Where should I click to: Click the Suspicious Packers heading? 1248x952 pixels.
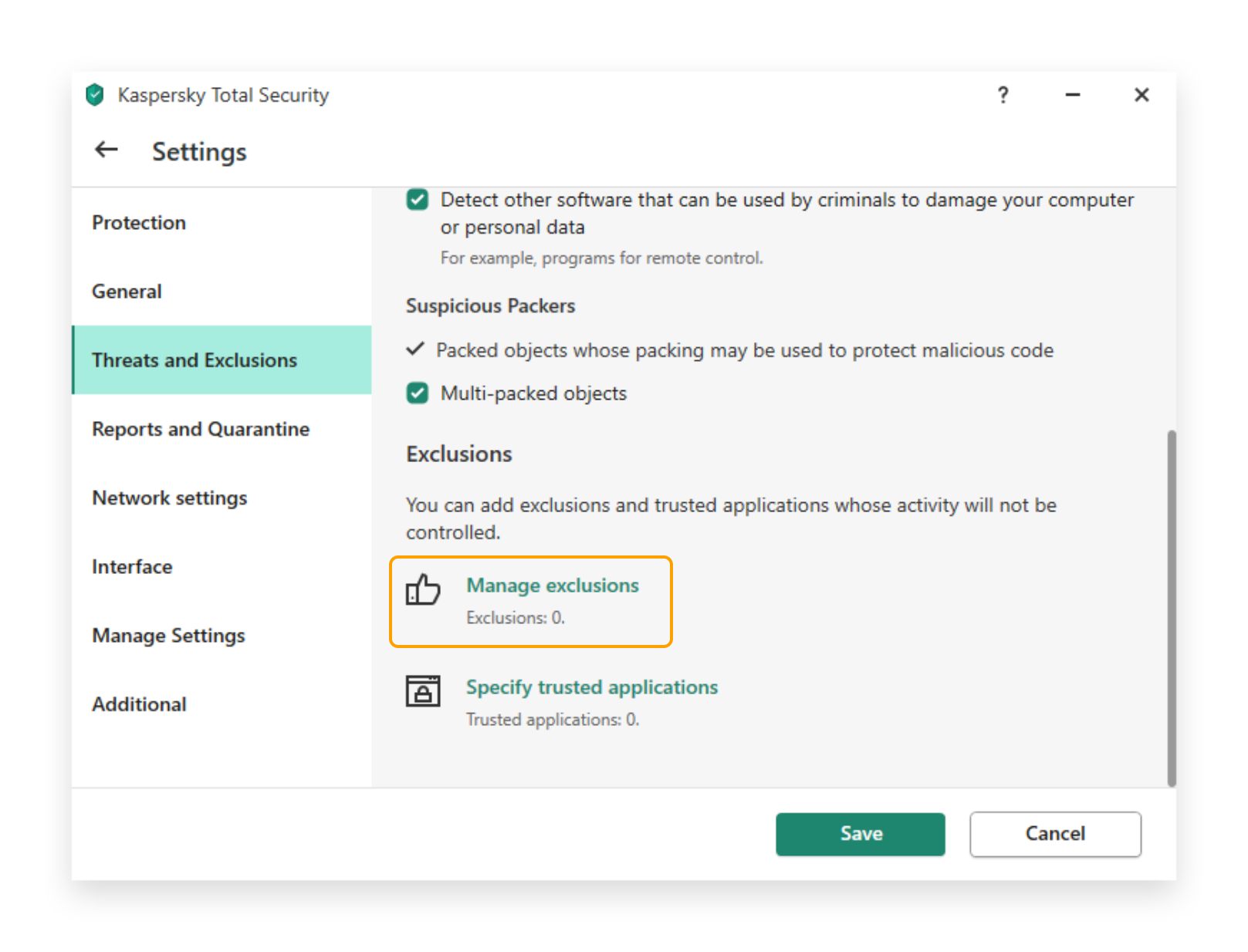click(491, 306)
